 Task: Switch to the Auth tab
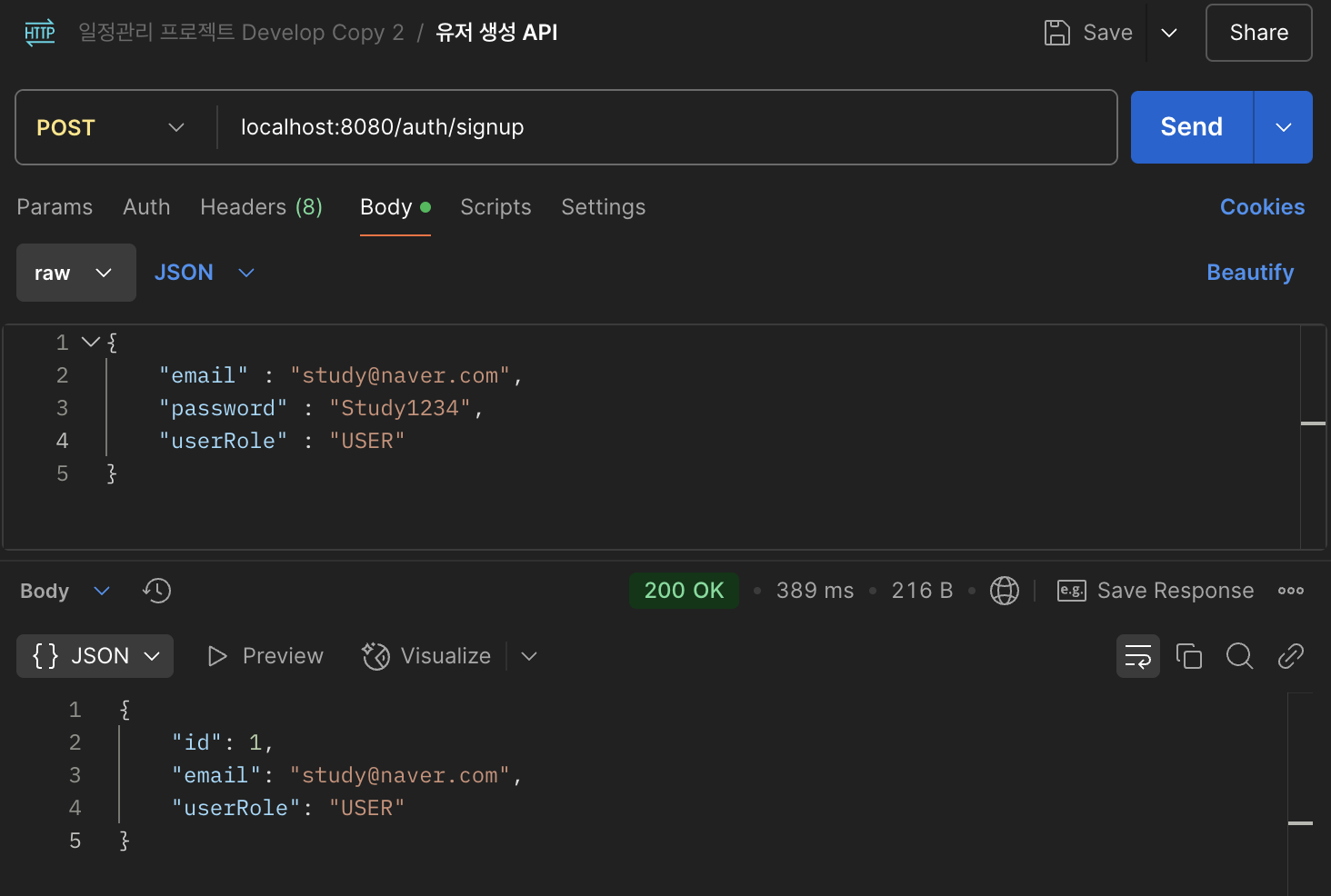click(146, 207)
